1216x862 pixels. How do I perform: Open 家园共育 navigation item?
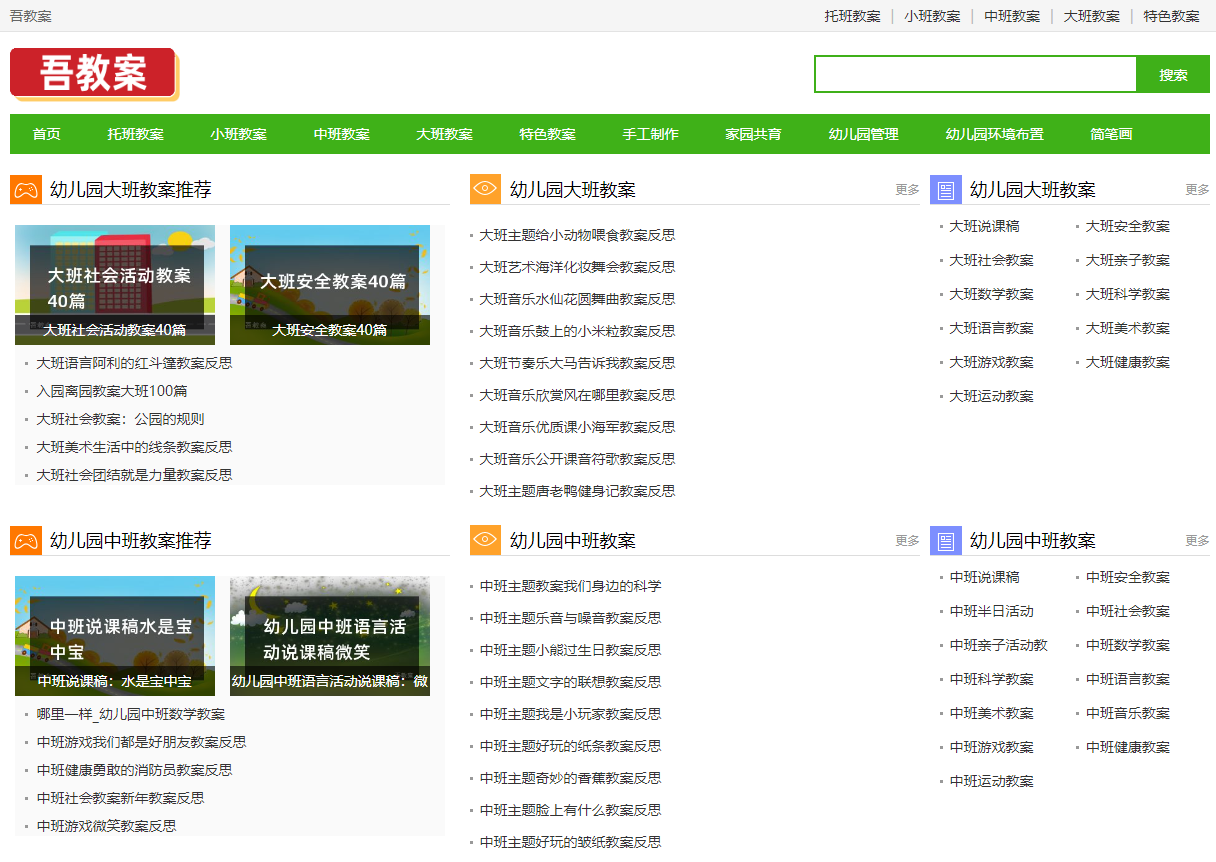(754, 134)
